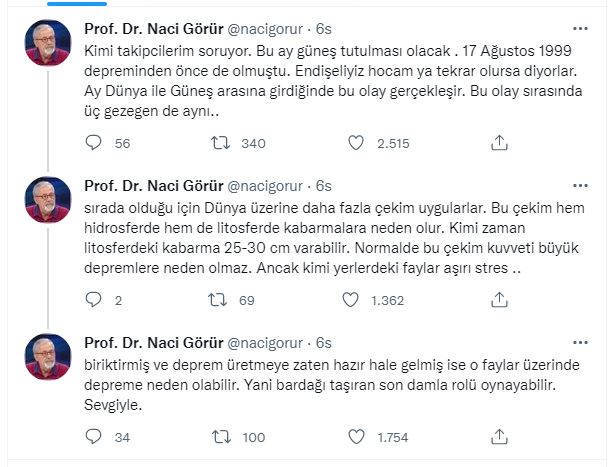Image resolution: width=614 pixels, height=467 pixels.
Task: Click the 6s timestamp on first tweet
Action: click(324, 29)
